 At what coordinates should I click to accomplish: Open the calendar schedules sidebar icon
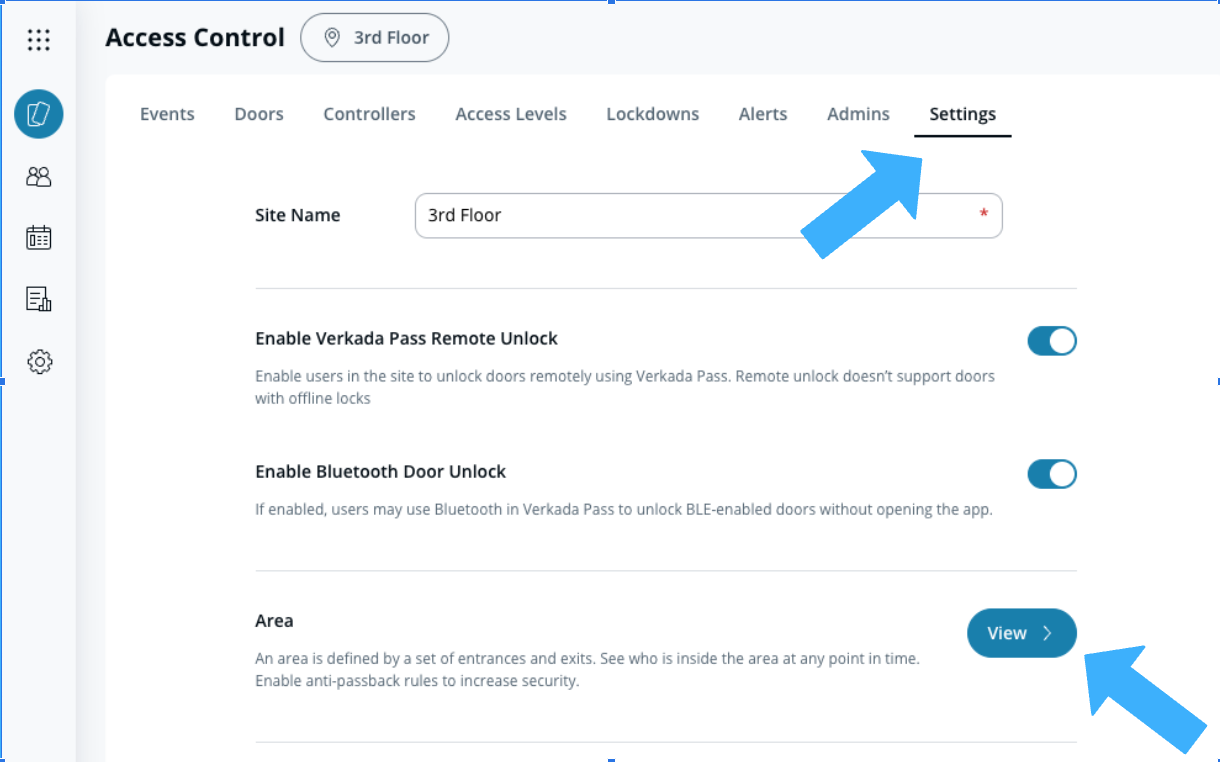(x=39, y=238)
